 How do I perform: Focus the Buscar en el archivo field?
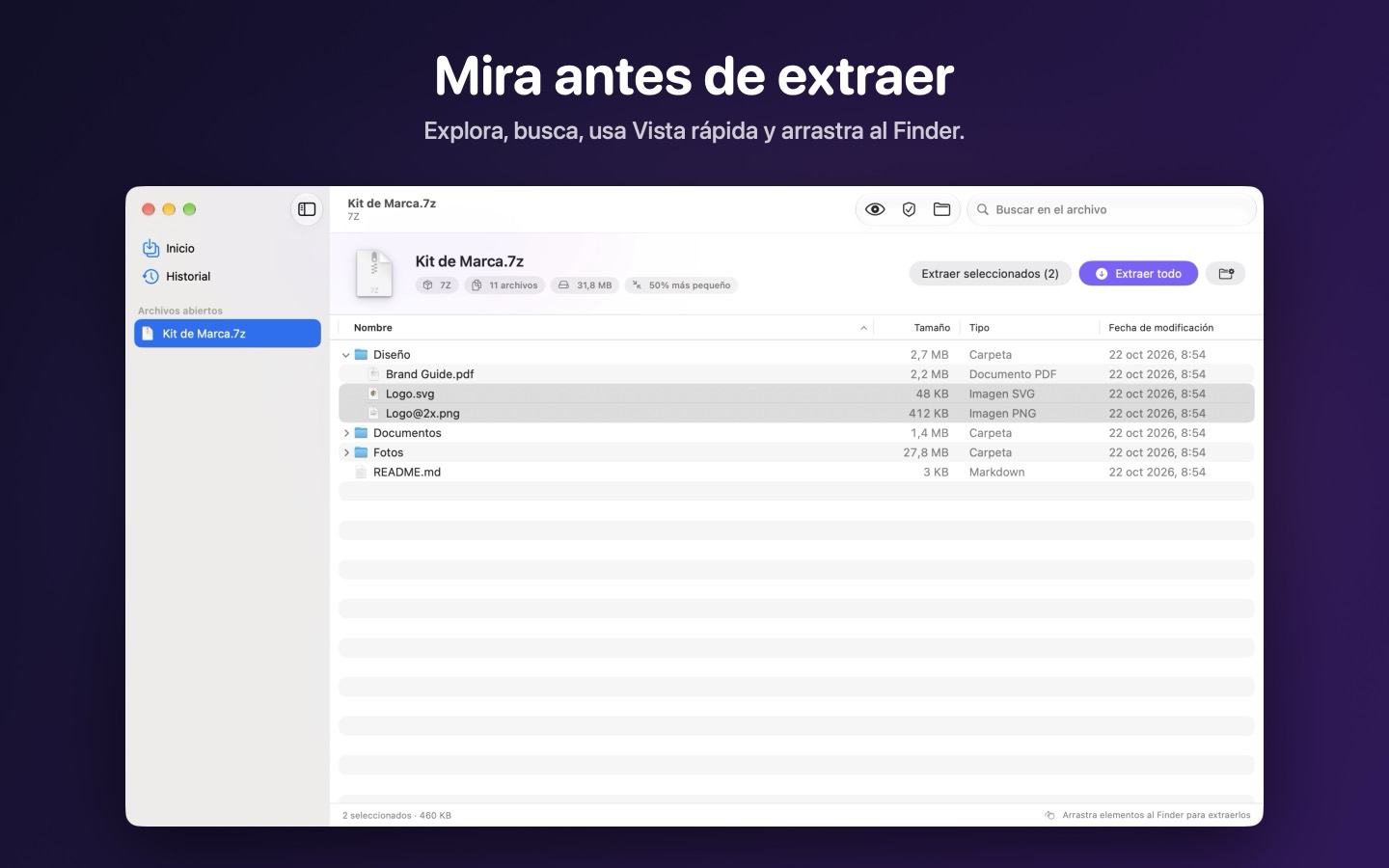(1112, 209)
